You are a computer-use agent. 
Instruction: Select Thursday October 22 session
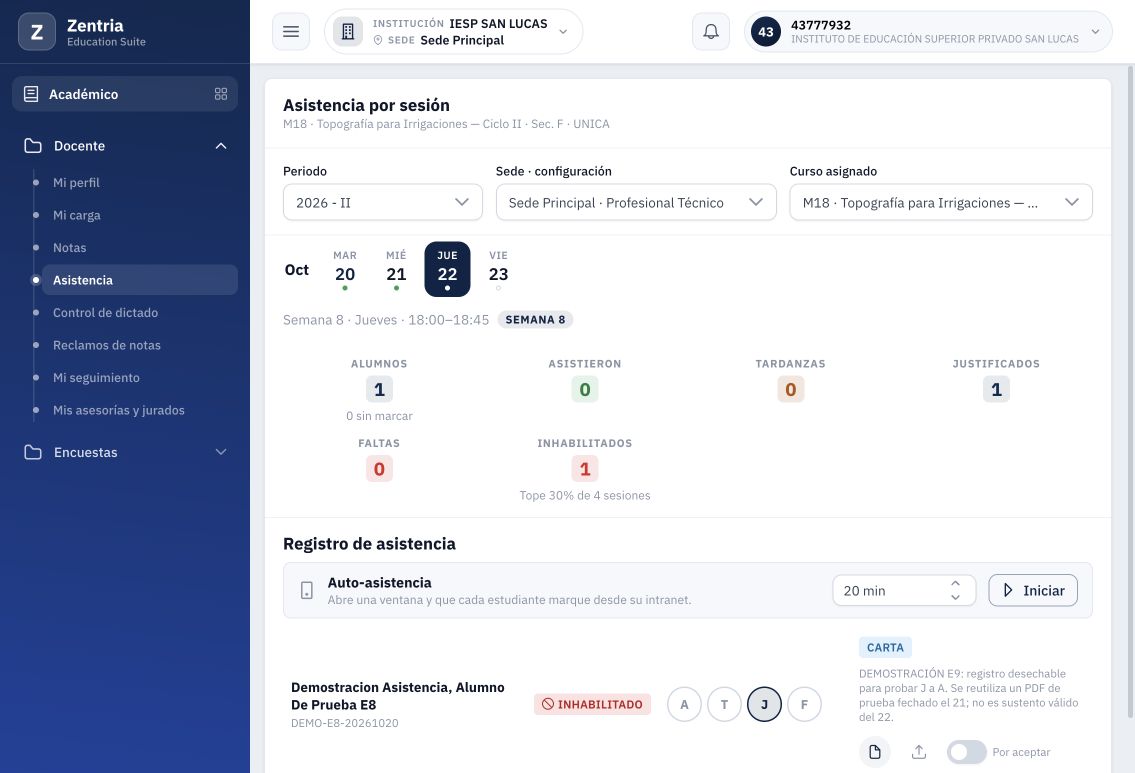(x=447, y=269)
